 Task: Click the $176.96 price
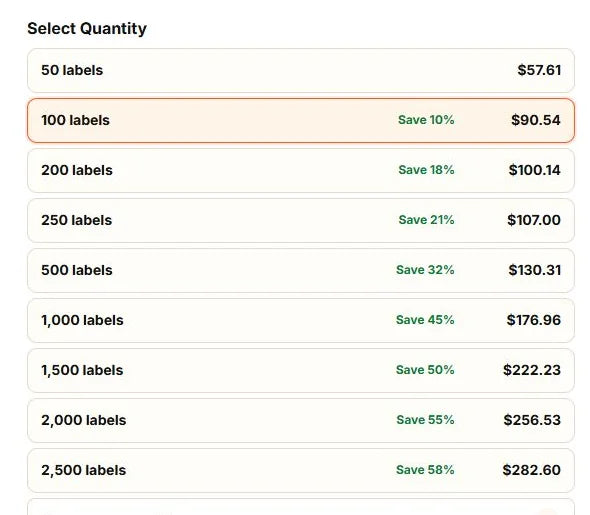pos(534,320)
